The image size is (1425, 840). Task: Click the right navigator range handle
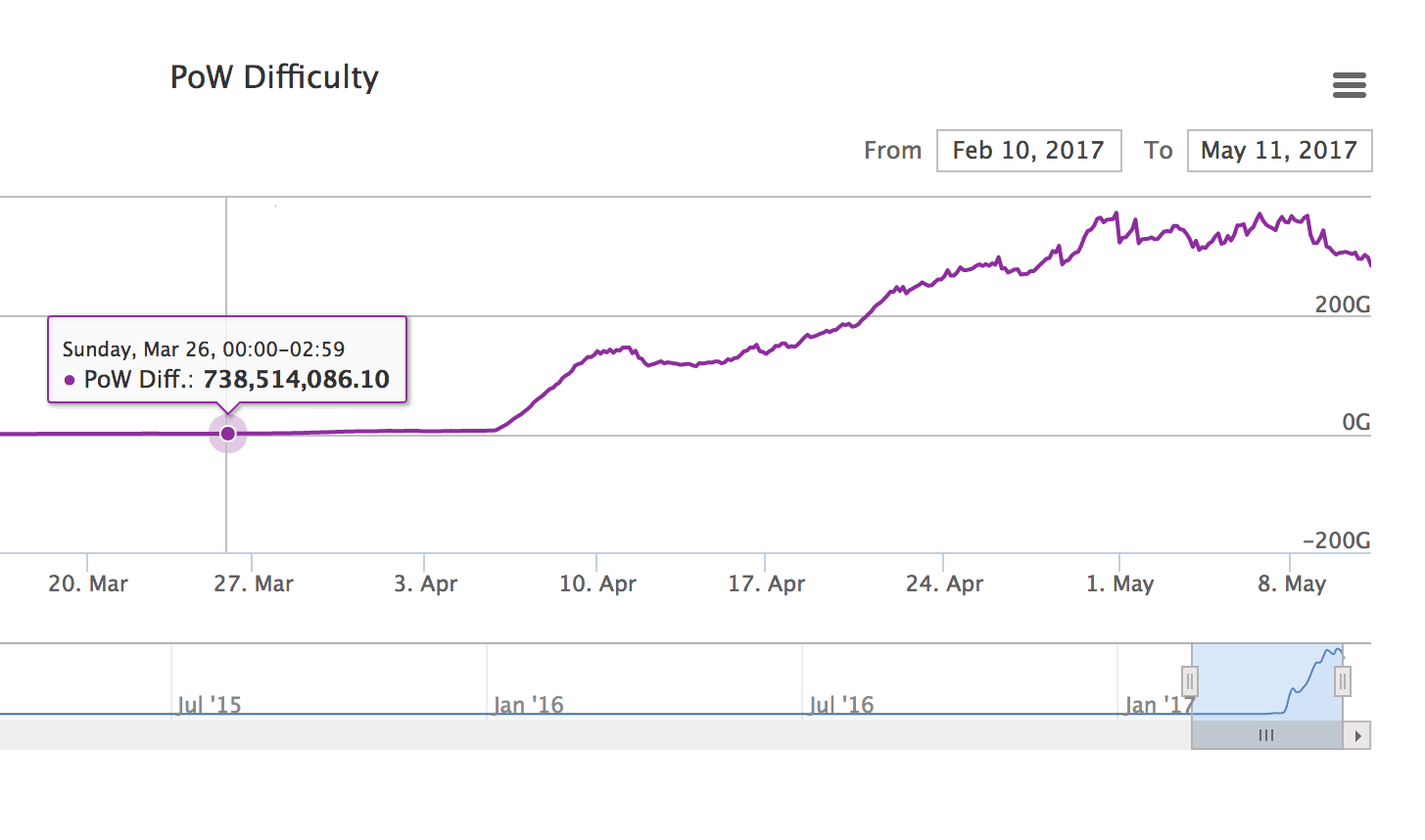(x=1343, y=680)
